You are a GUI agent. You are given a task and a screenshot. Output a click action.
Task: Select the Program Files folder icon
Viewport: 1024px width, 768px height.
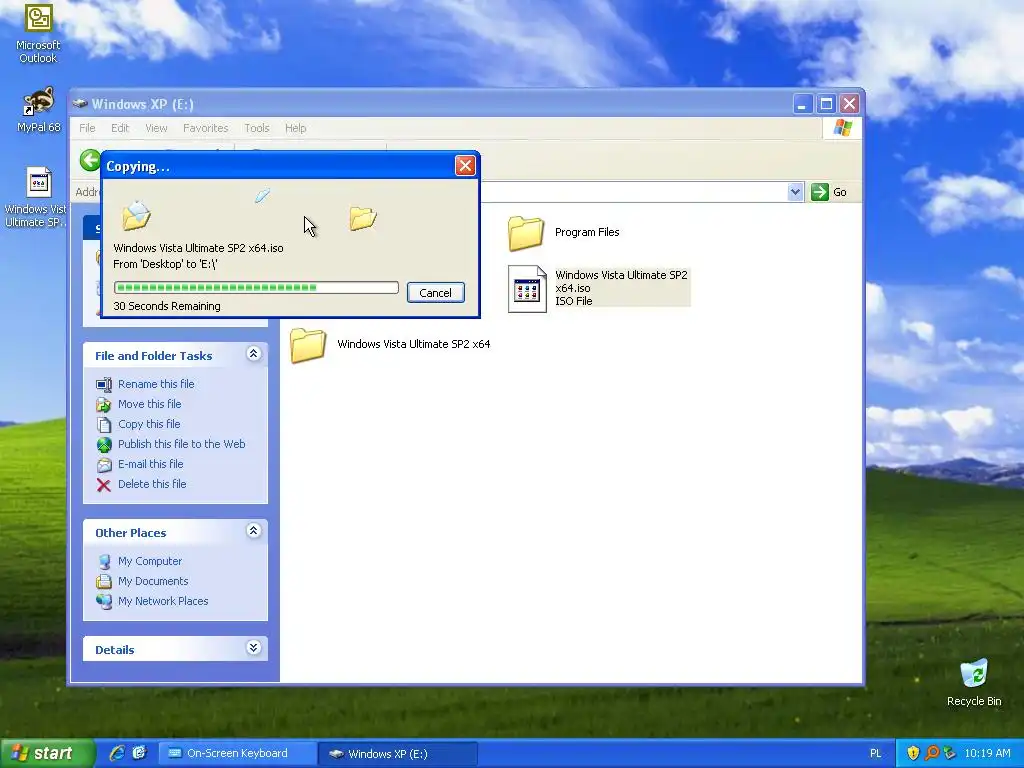coord(526,233)
